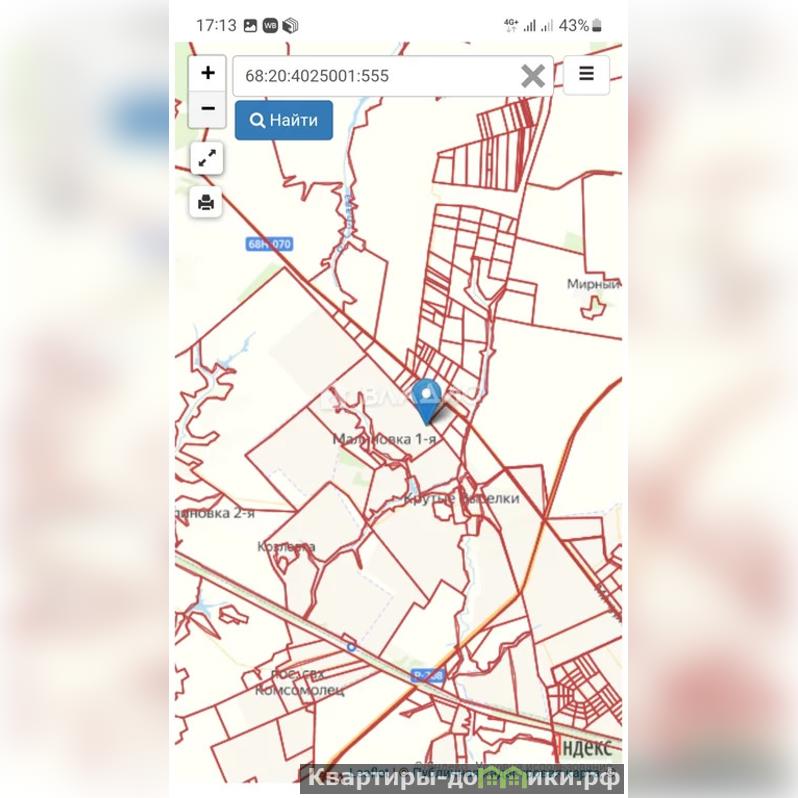Zoom out with the minus button

[207, 109]
